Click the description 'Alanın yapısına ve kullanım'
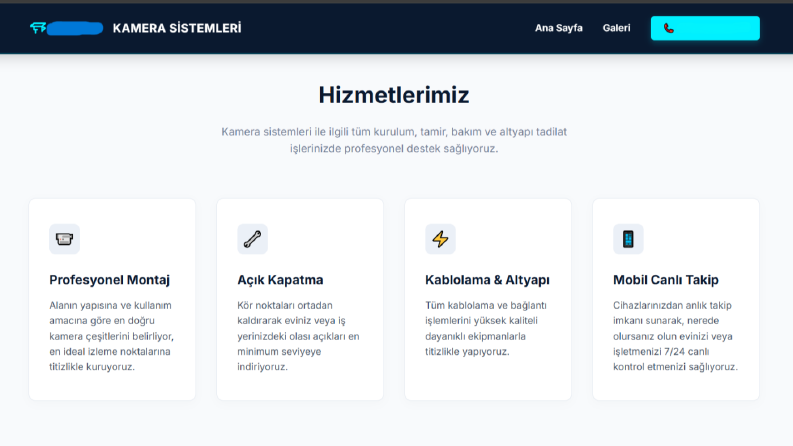The width and height of the screenshot is (793, 446). [x=111, y=336]
